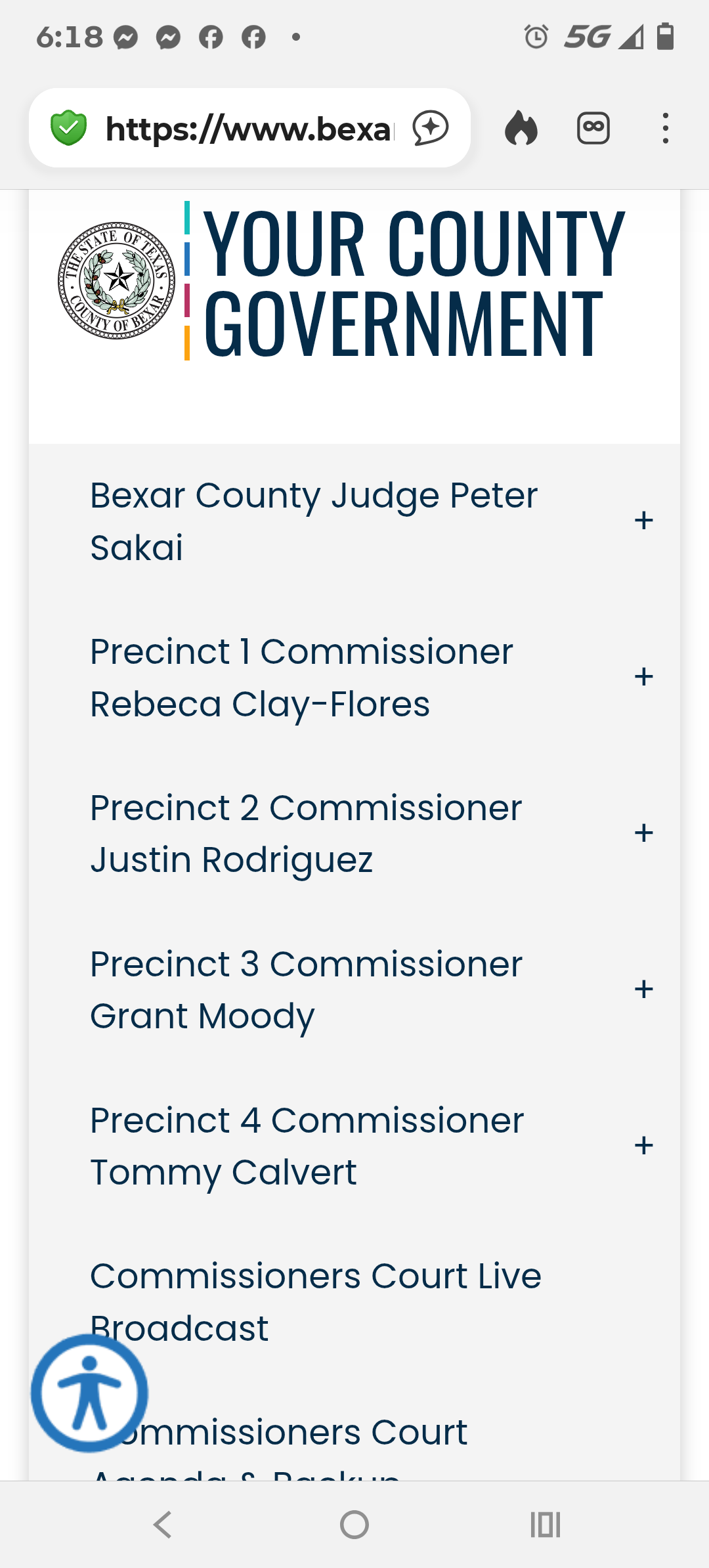
Task: Expand Precinct 3 Commissioner plus sign
Action: coord(643,990)
